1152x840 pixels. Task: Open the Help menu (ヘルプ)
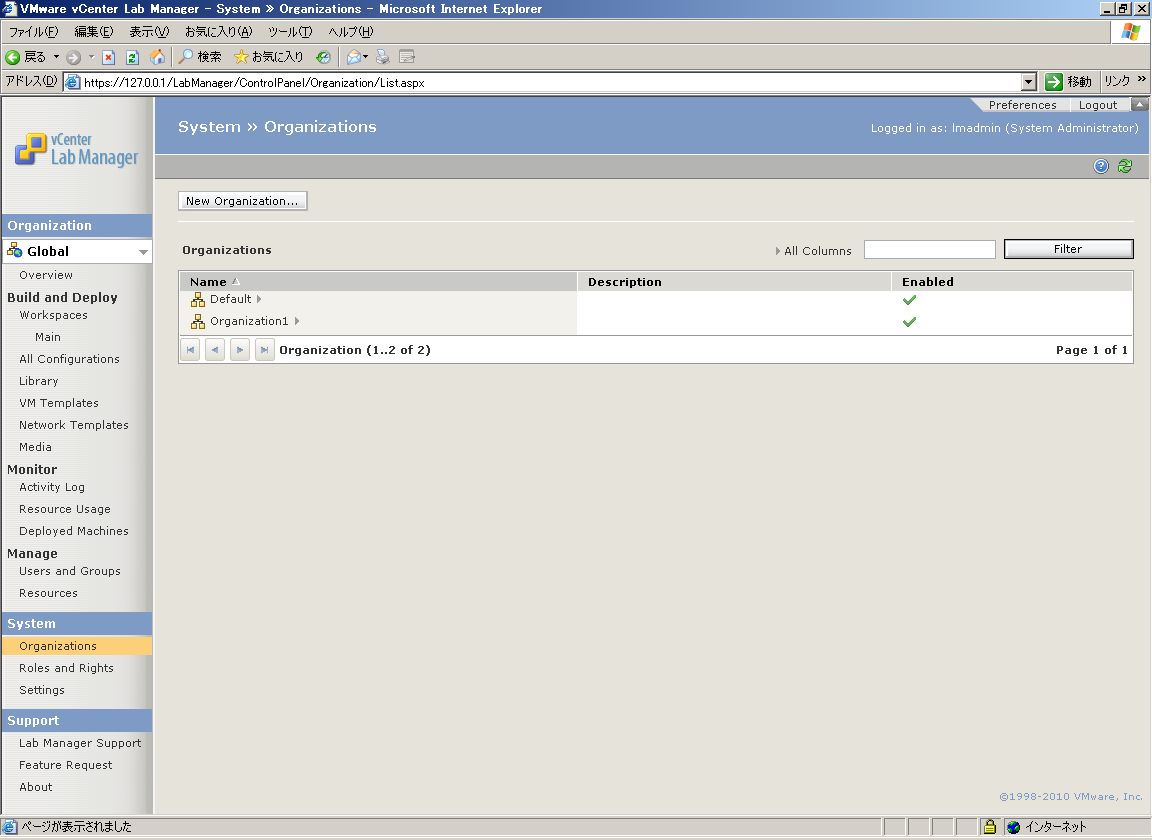click(350, 32)
